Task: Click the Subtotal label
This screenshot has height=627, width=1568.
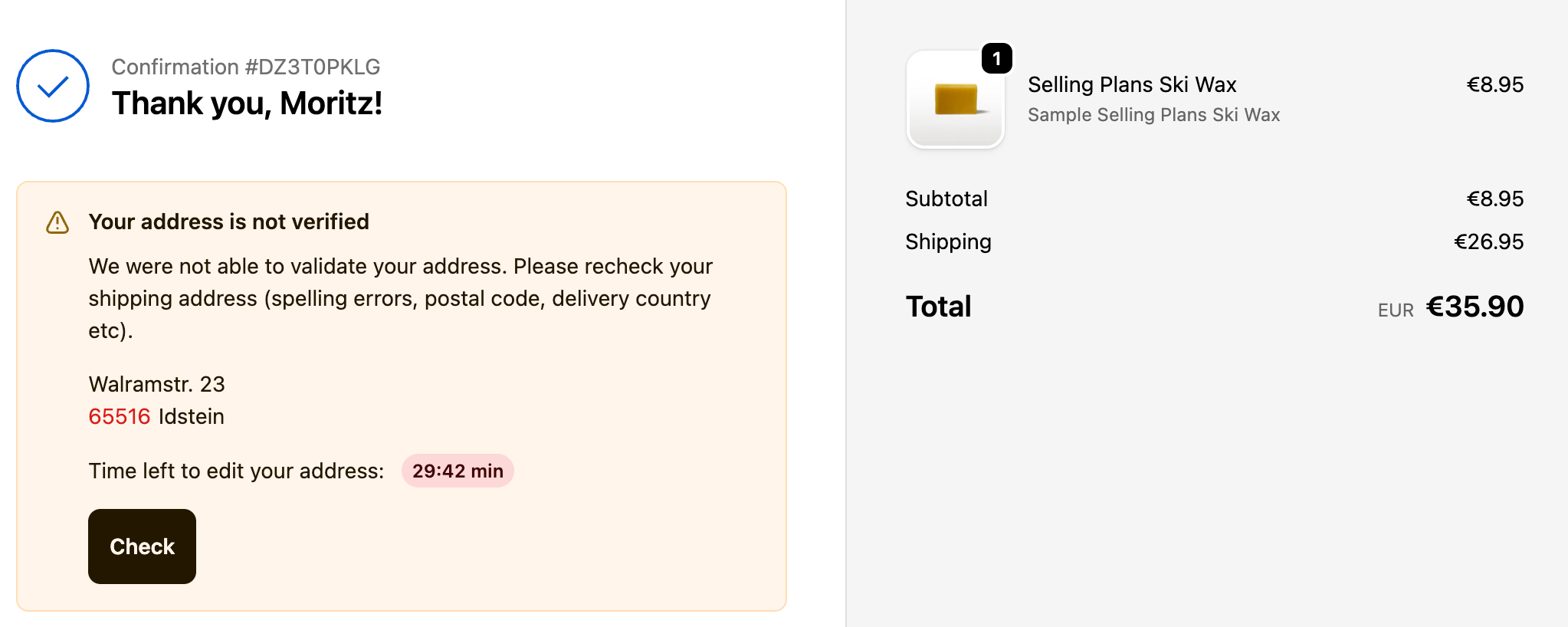Action: click(x=946, y=199)
